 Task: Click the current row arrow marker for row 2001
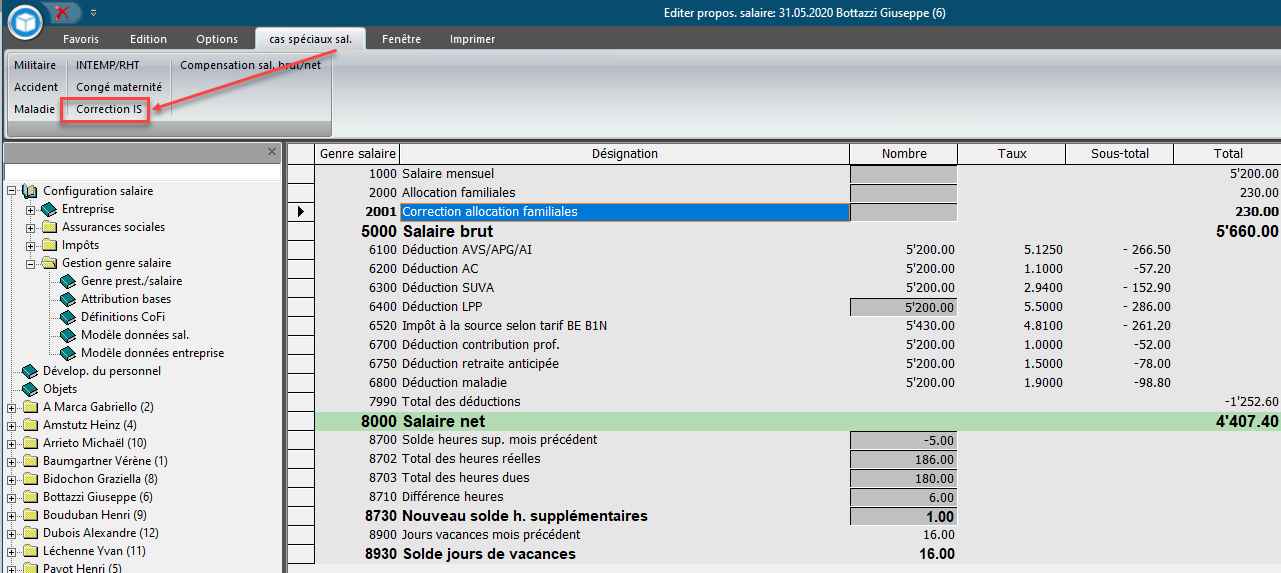tap(301, 212)
